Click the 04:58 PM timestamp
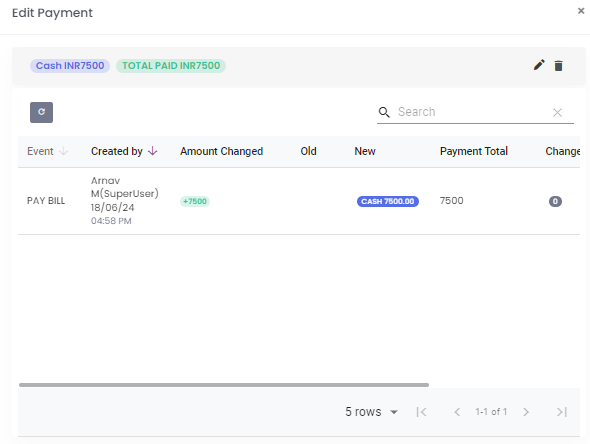Viewport: 590px width, 444px height. tap(111, 221)
